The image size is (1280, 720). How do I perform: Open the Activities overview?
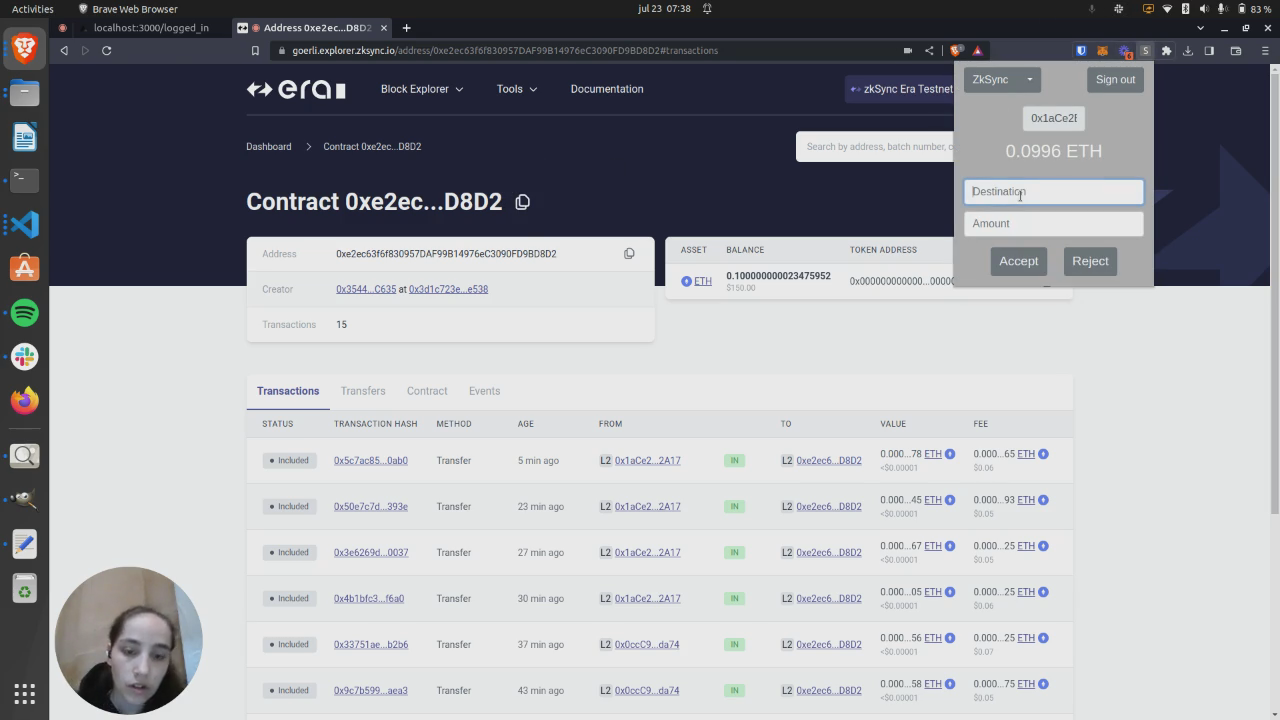33,9
